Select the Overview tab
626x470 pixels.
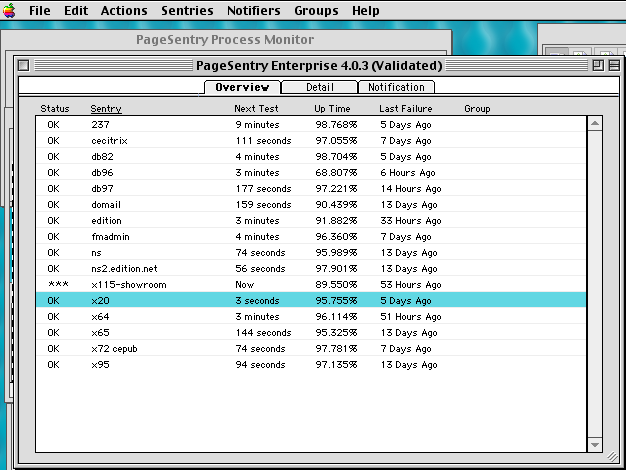(242, 87)
